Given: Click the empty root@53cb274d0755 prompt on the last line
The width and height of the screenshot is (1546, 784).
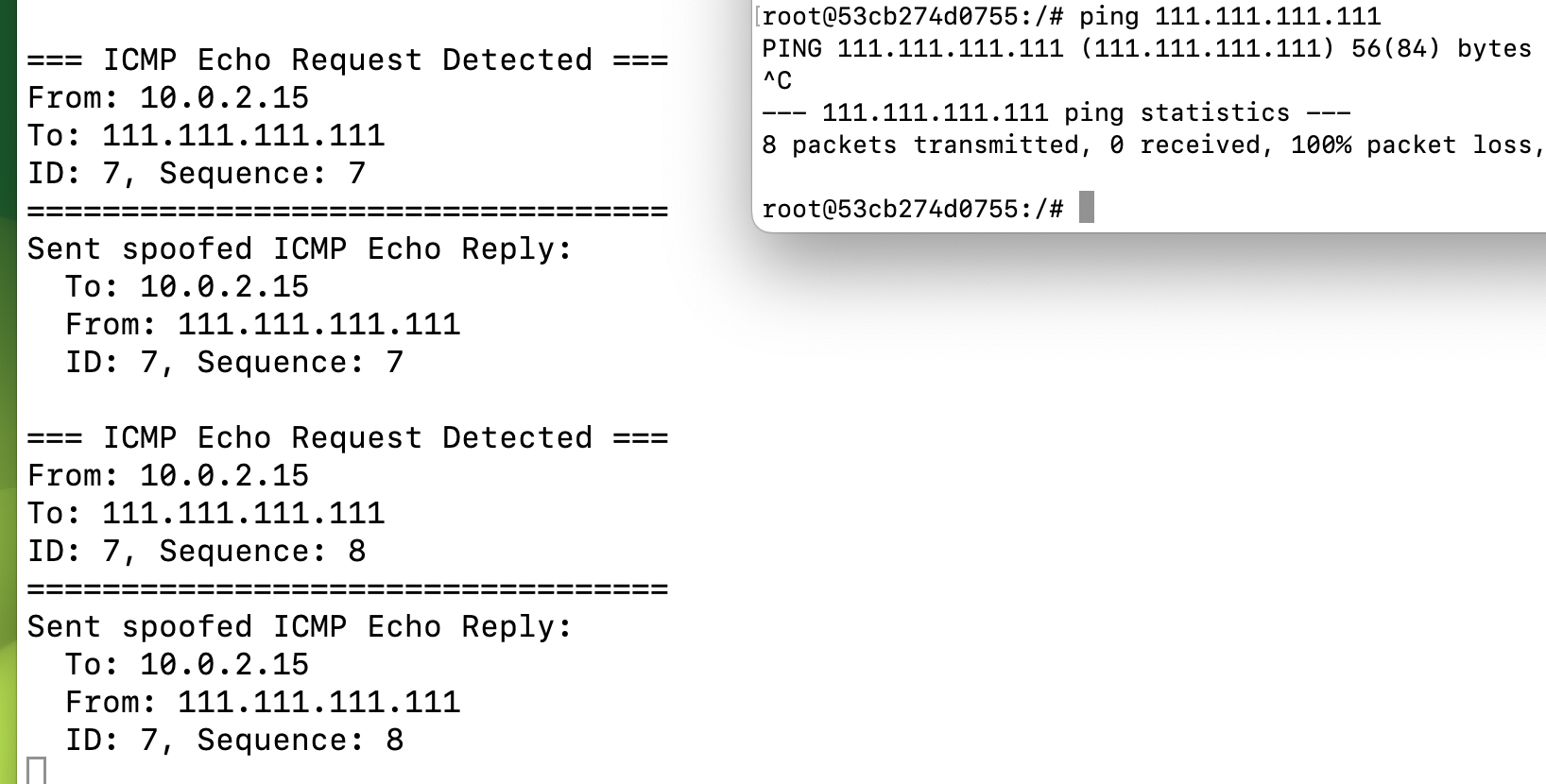Looking at the screenshot, I should click(912, 209).
